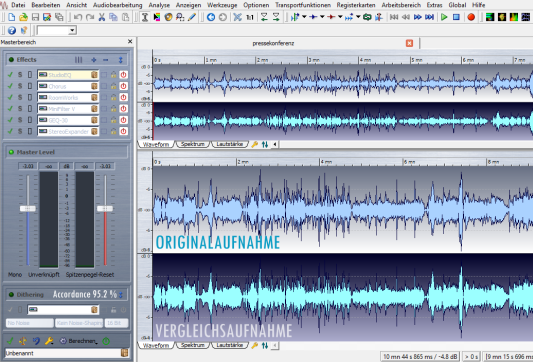Select the time selection cursor tool

(x=145, y=17)
